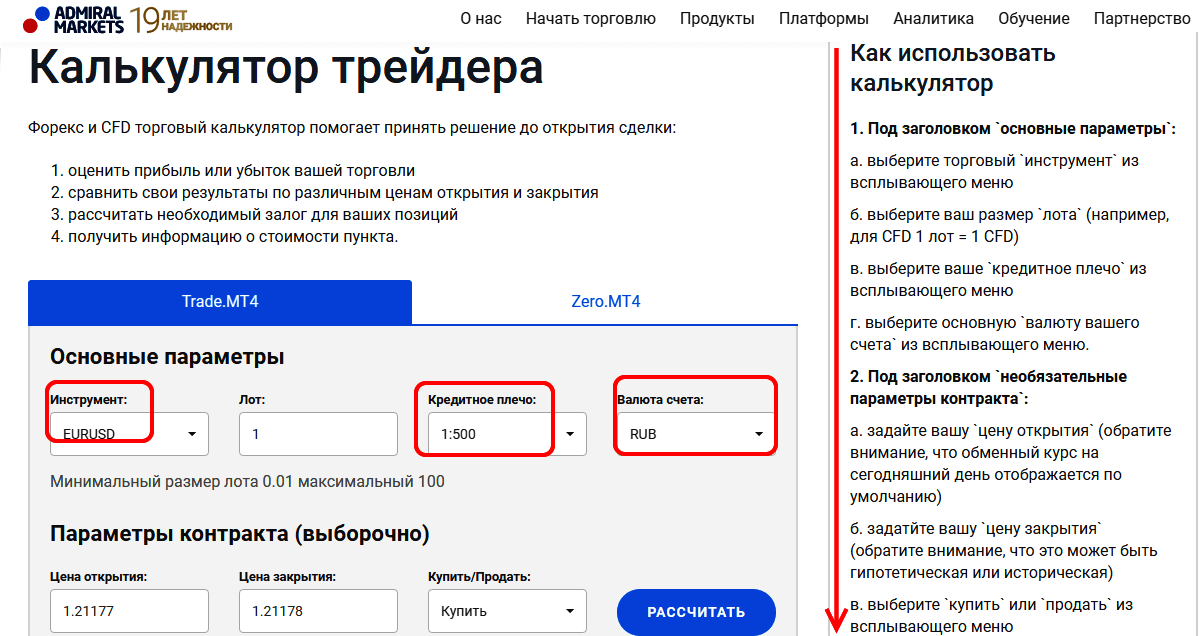Open the Валюта счета RUB dropdown

pos(696,434)
